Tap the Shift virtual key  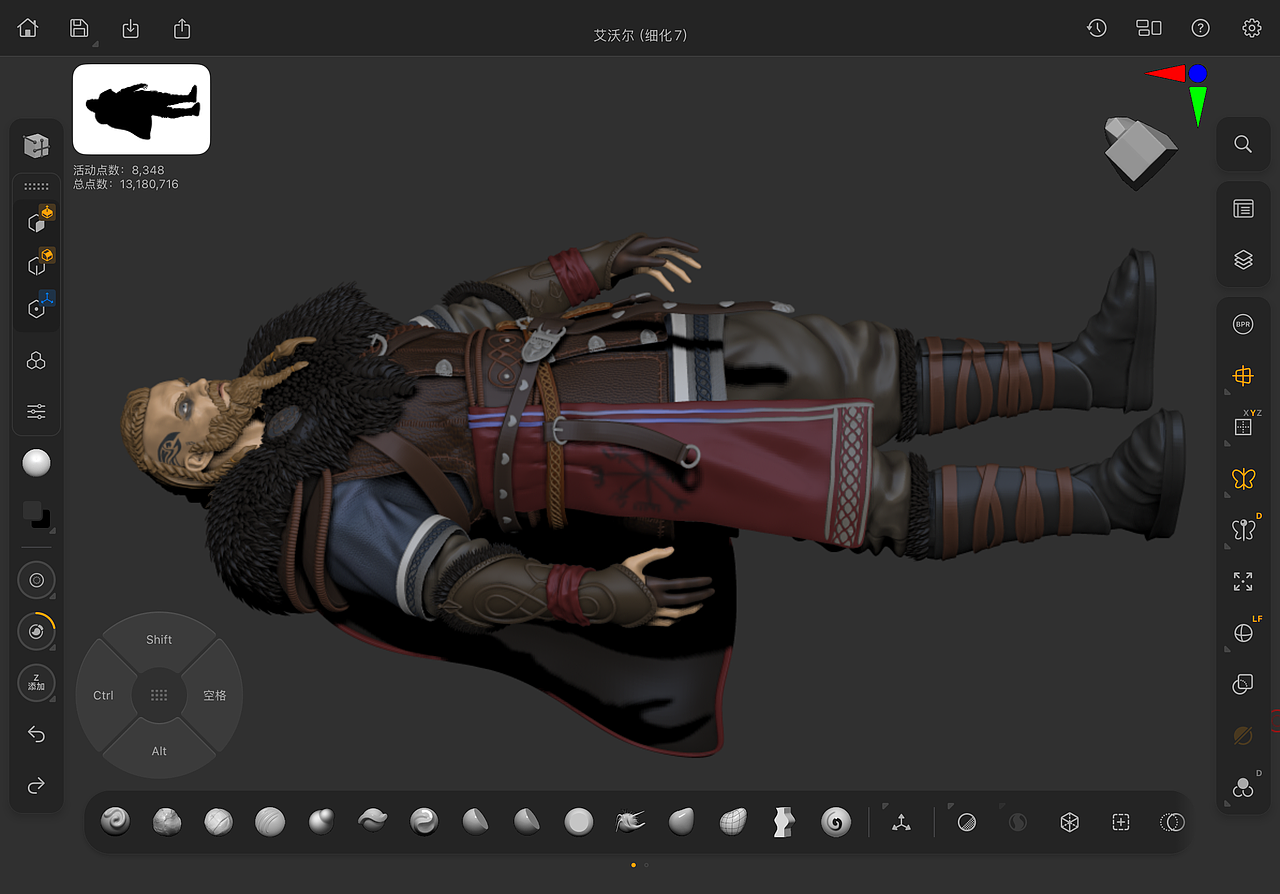coord(159,640)
